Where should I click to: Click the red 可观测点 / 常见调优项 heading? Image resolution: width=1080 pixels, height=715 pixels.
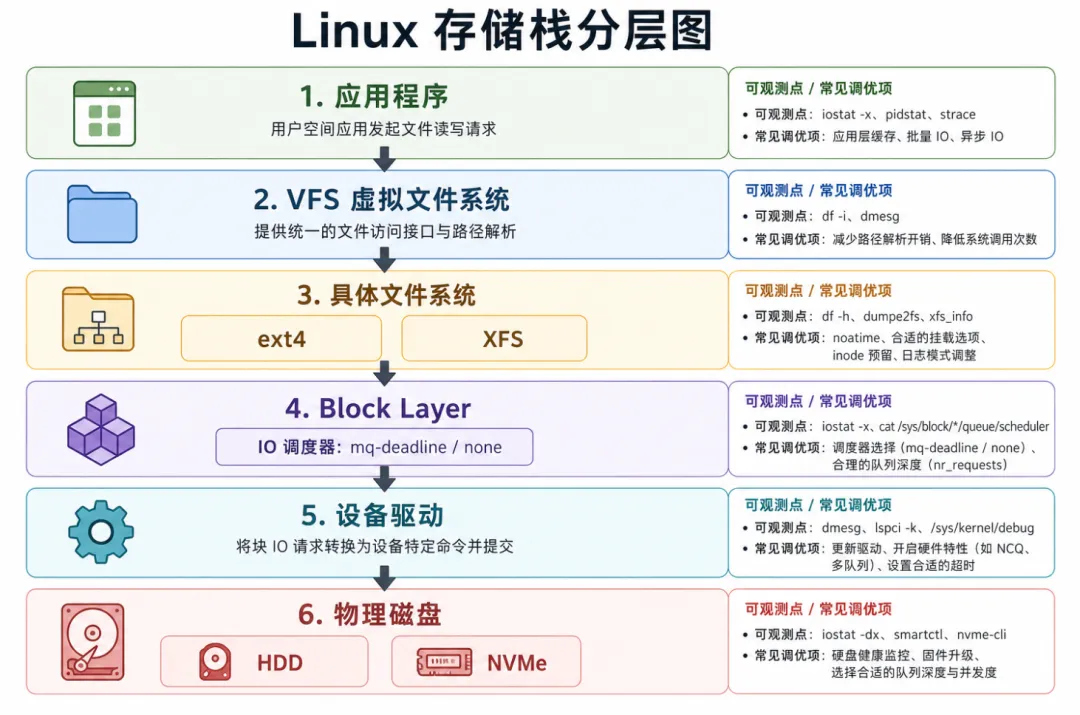pos(818,609)
